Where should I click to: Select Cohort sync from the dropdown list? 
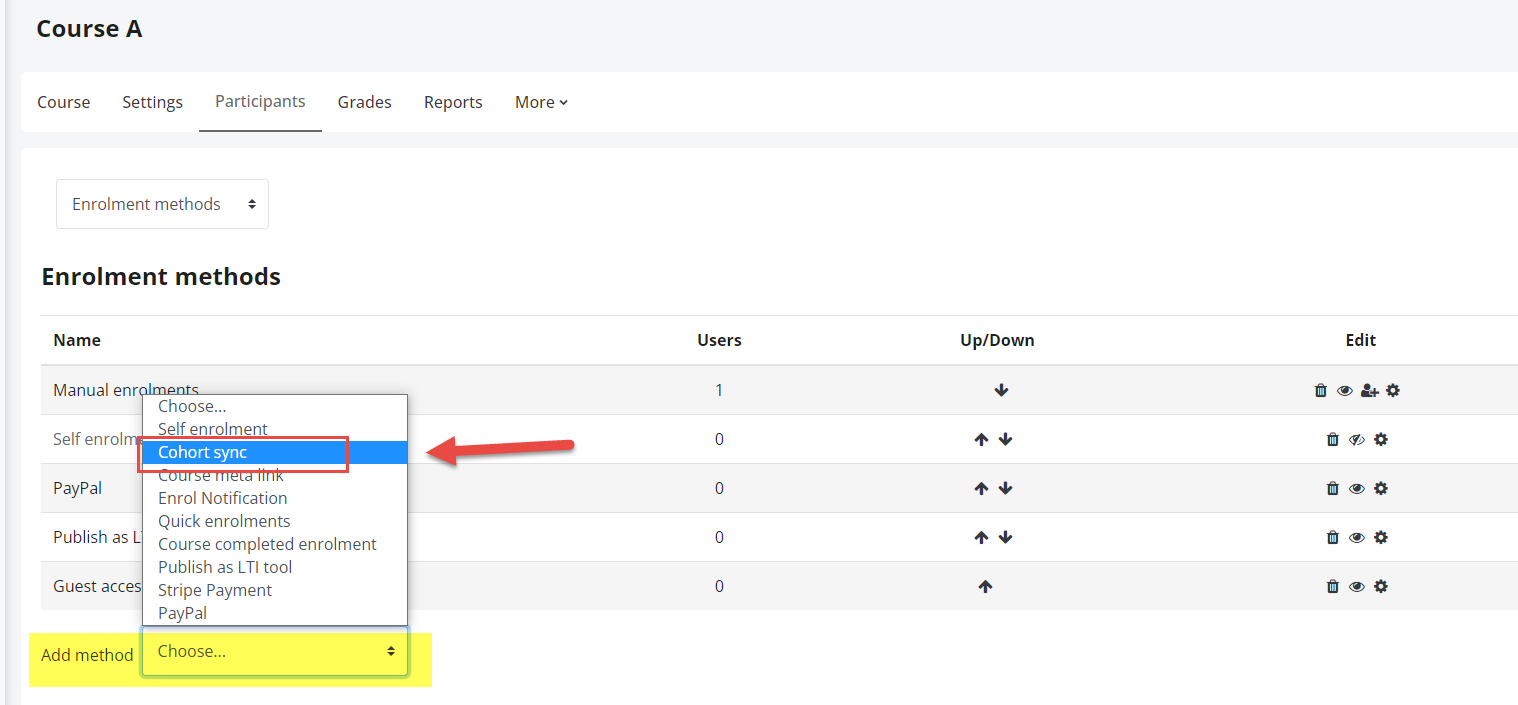(x=275, y=452)
